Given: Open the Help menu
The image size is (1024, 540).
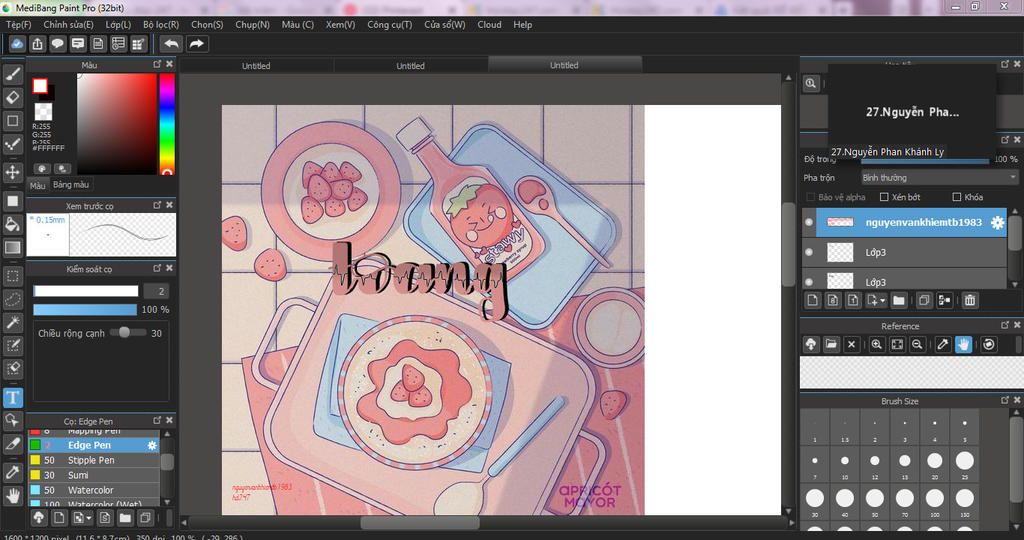Looking at the screenshot, I should click(522, 24).
